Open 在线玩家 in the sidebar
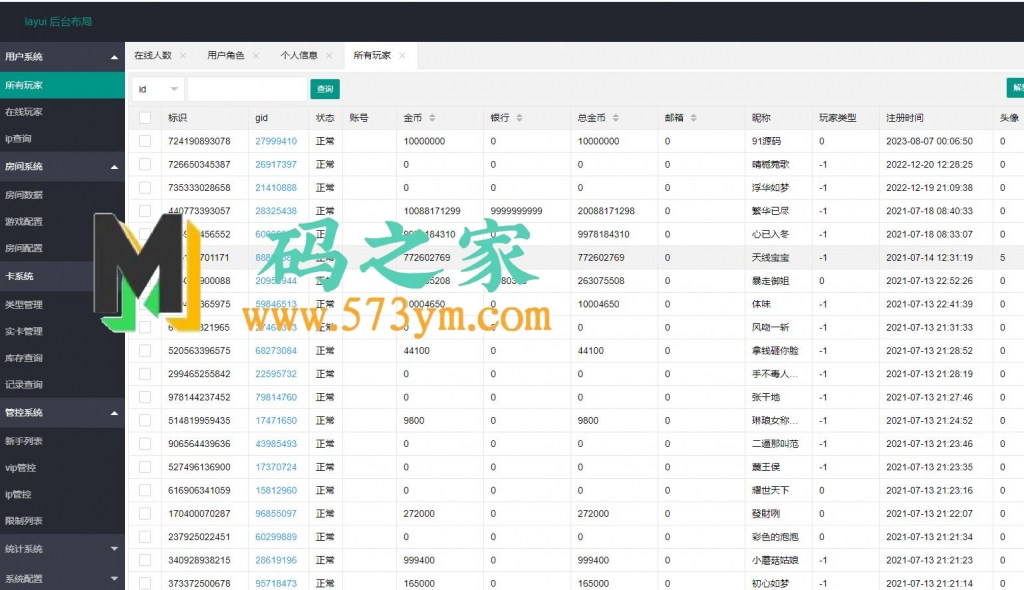The height and width of the screenshot is (590, 1024). [x=62, y=112]
